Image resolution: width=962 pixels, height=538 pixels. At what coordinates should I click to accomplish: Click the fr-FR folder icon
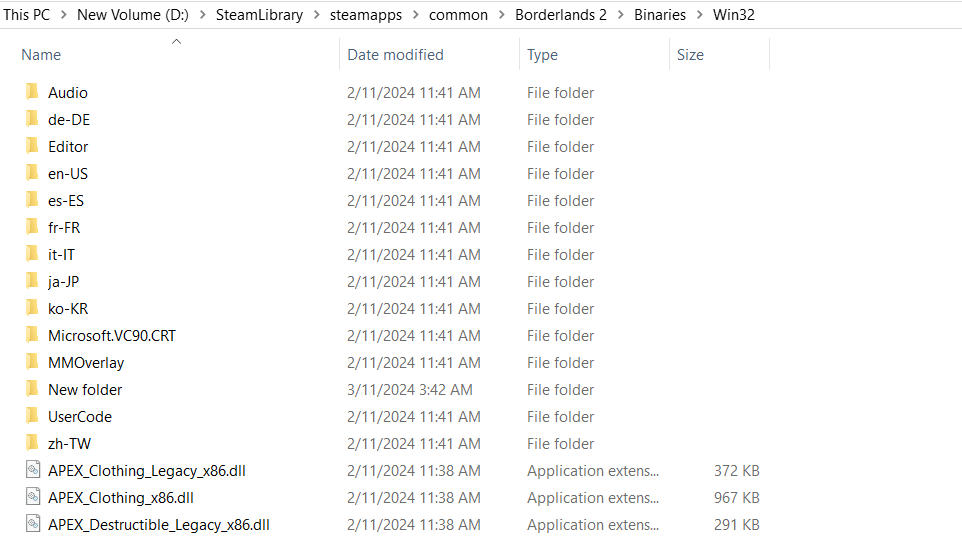33,227
